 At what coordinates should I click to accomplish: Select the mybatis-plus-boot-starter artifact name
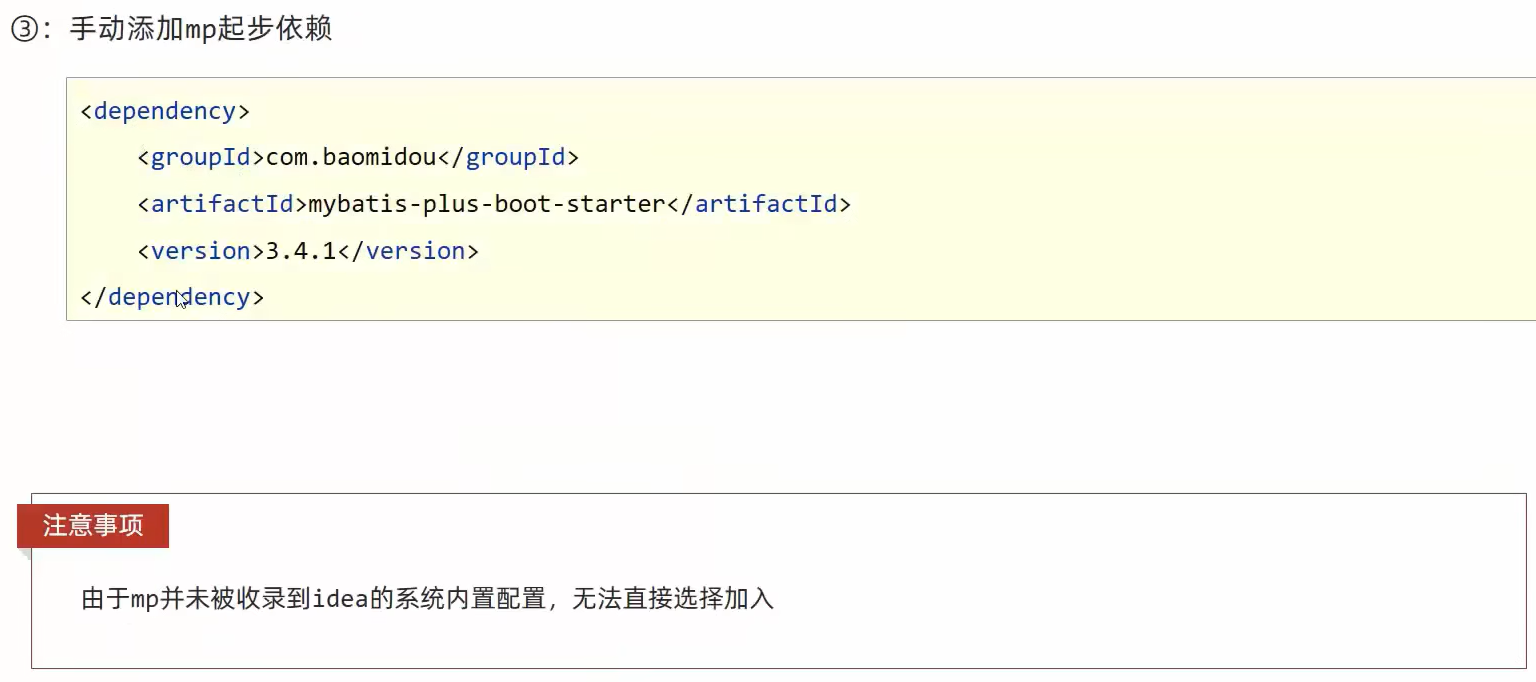click(x=486, y=204)
